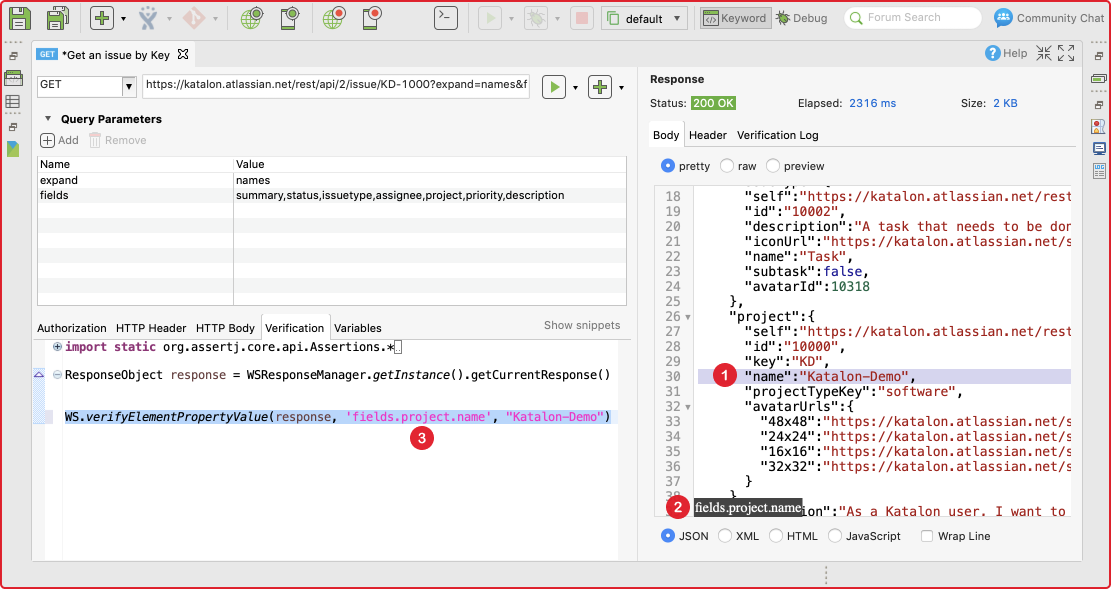1111x589 pixels.
Task: Switch to the HTTP Header tab
Action: tap(151, 328)
